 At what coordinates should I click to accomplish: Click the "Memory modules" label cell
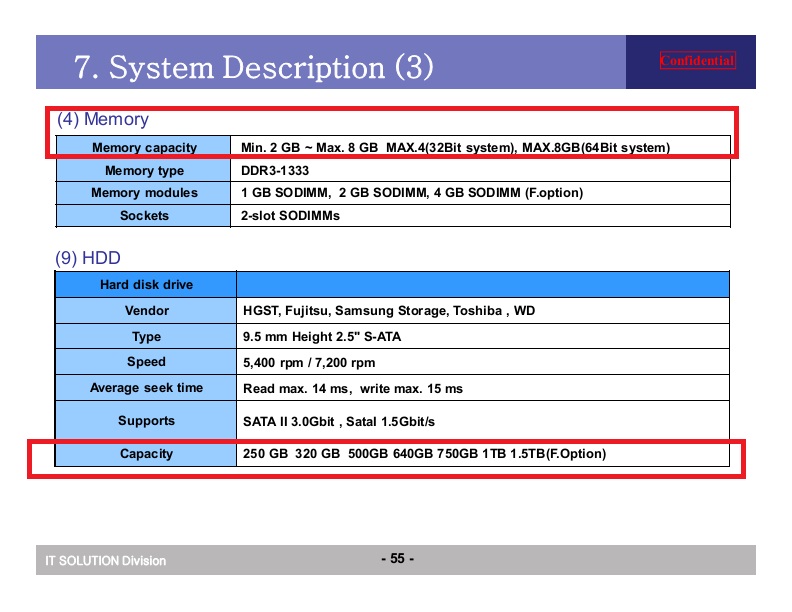[144, 193]
